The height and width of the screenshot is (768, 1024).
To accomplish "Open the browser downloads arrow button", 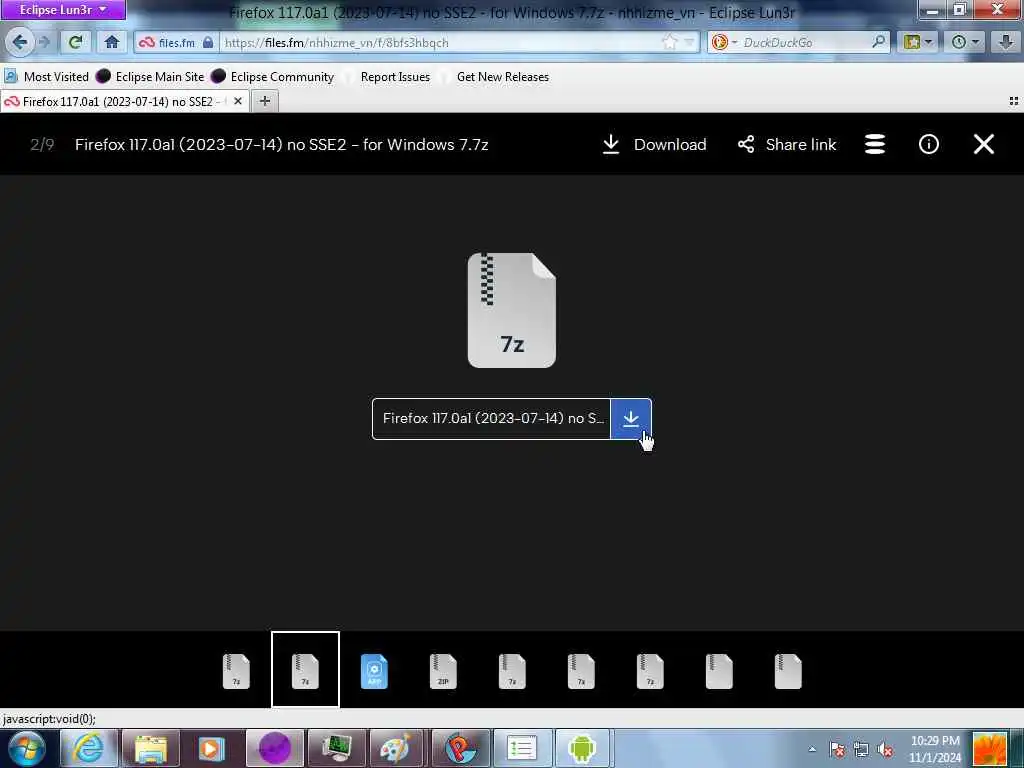I will click(x=1006, y=42).
